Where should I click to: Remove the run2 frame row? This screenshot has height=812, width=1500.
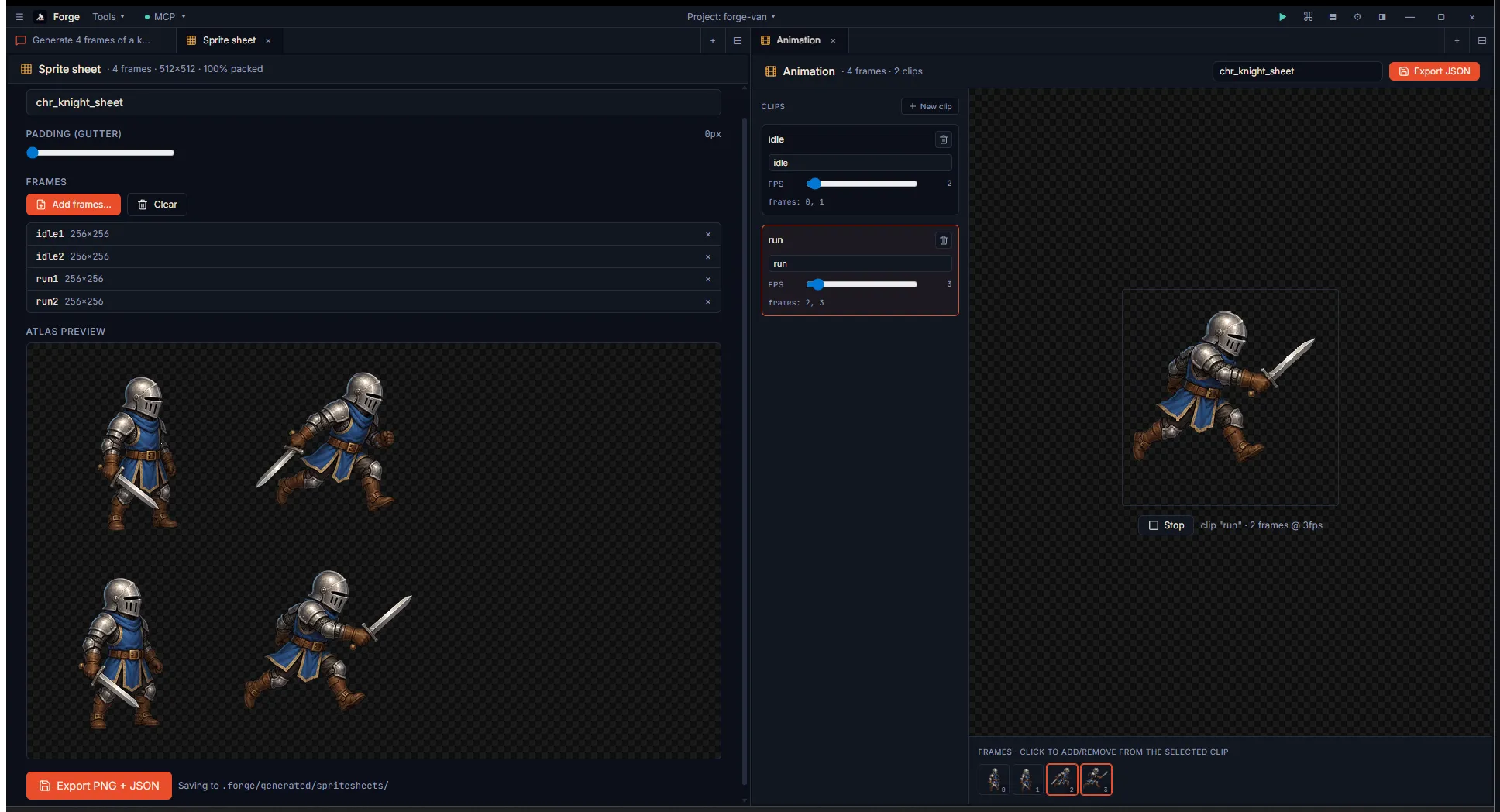[707, 301]
